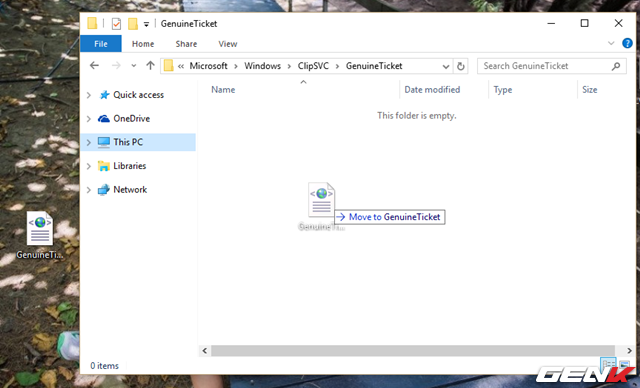Navigate to Microsoft in the address bar
The height and width of the screenshot is (388, 640).
click(208, 66)
